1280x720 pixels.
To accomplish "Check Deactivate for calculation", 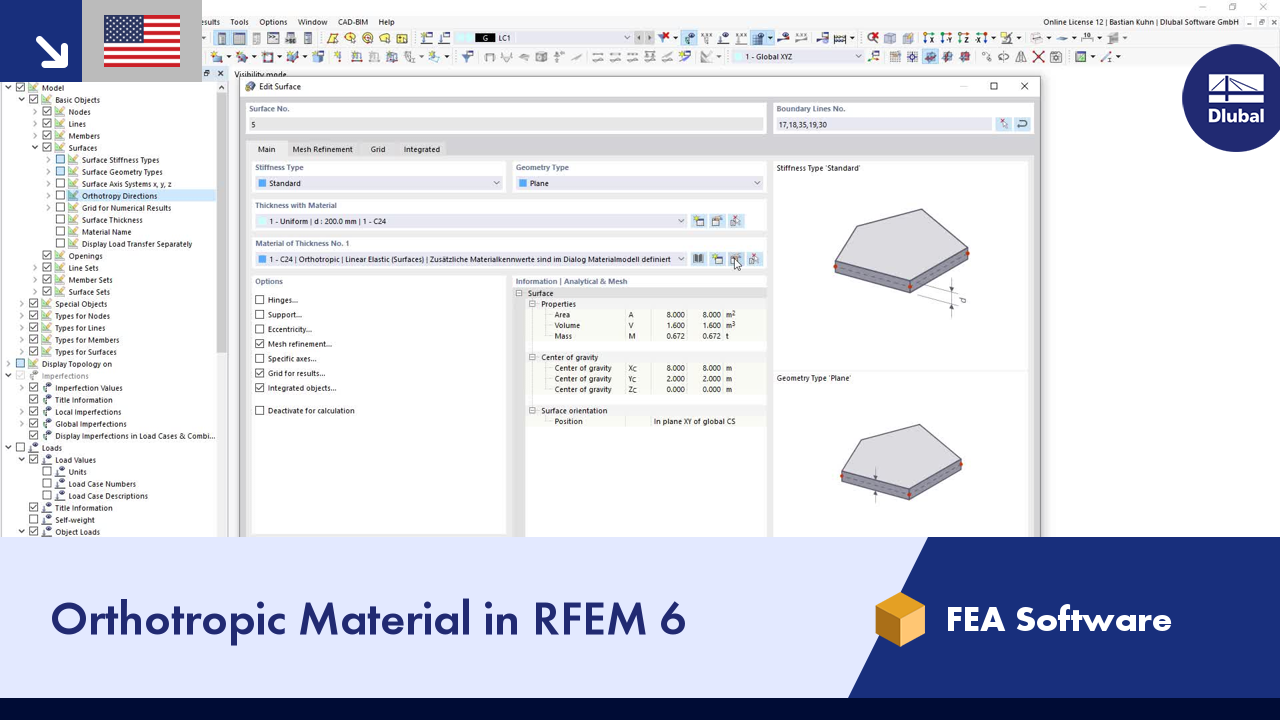I will (x=260, y=411).
